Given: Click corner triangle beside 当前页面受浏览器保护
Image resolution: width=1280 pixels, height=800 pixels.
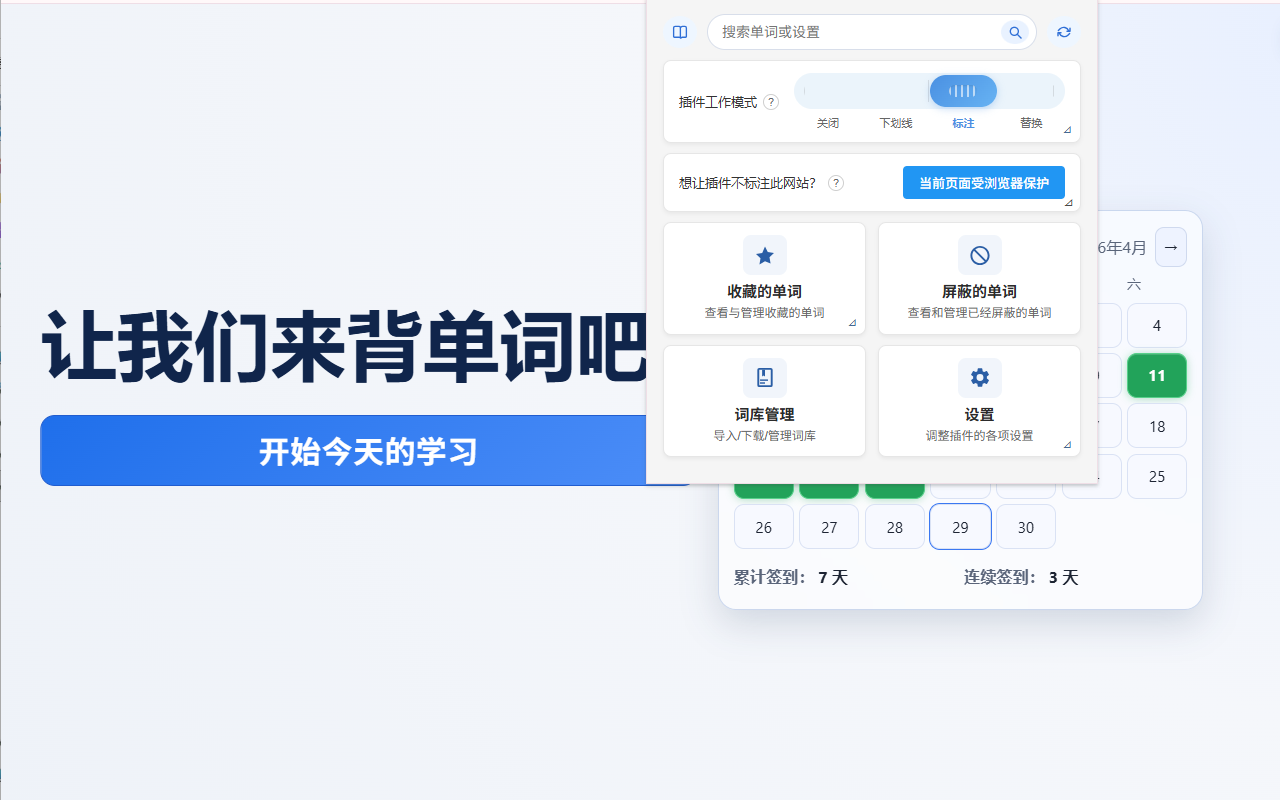Looking at the screenshot, I should pyautogui.click(x=1068, y=202).
